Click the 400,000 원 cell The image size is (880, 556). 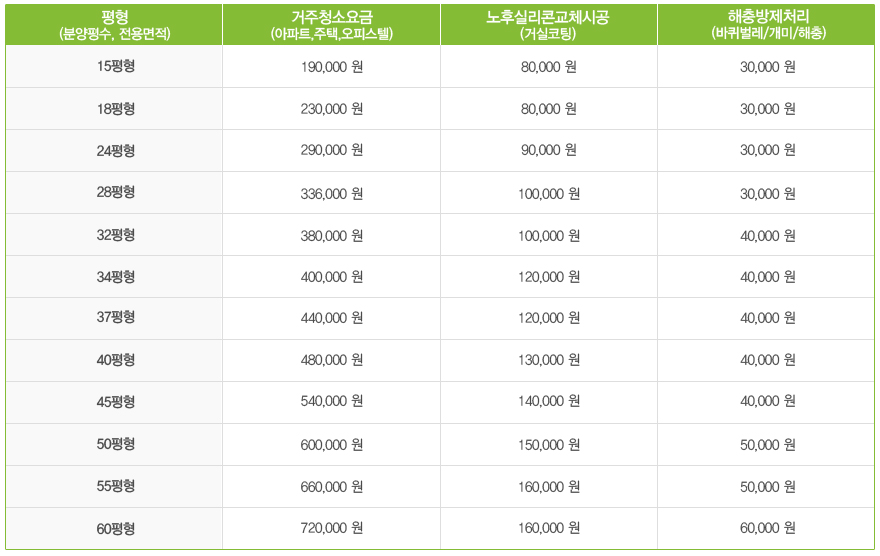[332, 277]
